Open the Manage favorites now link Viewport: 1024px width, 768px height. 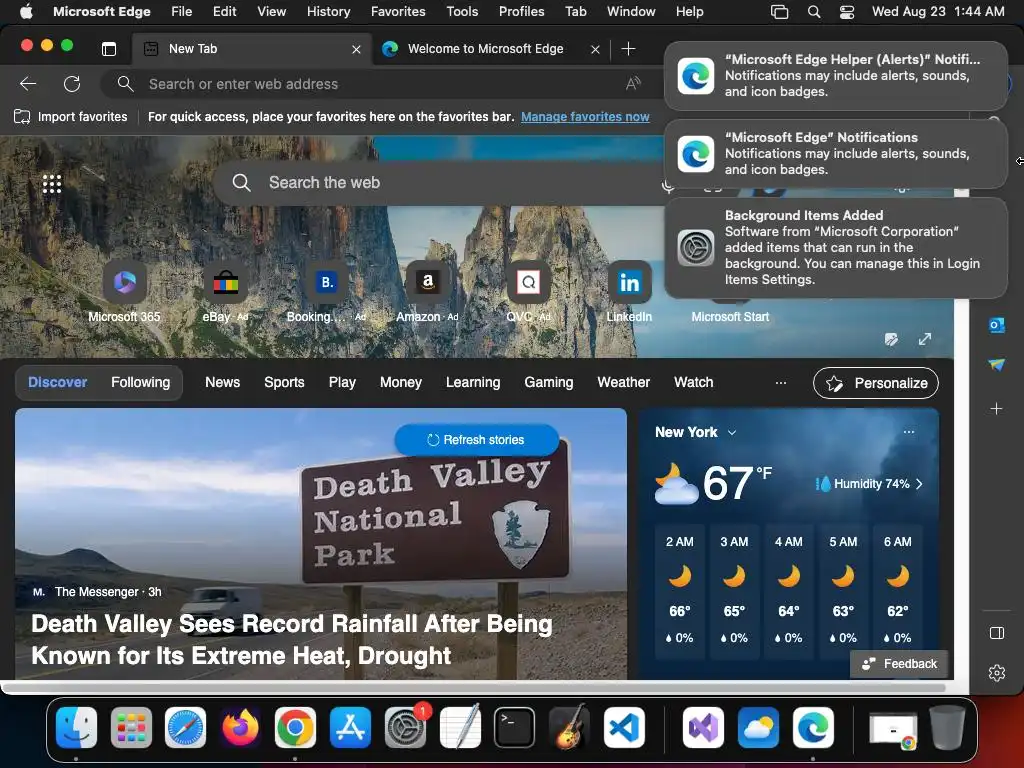(585, 117)
